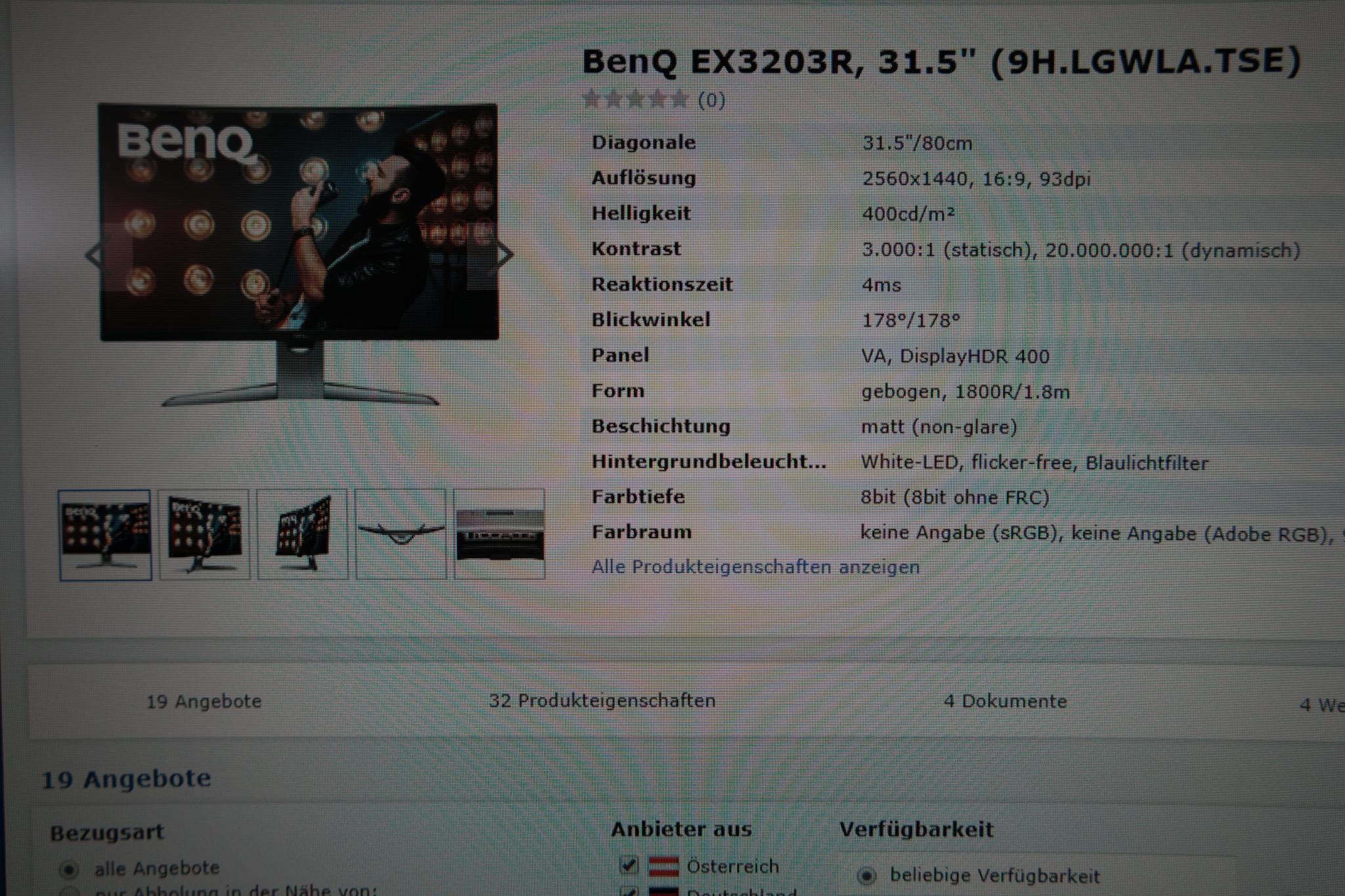Click the review count (0) link
The image size is (1345, 896).
point(711,100)
